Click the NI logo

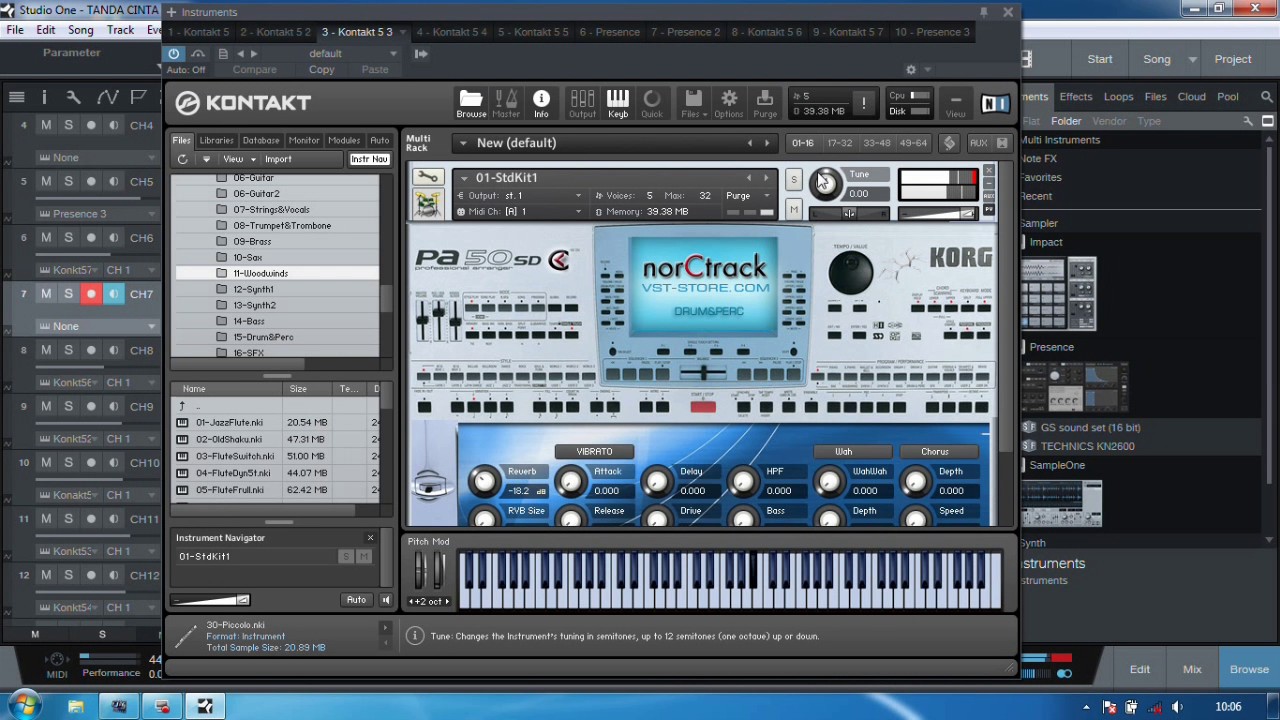pos(995,103)
